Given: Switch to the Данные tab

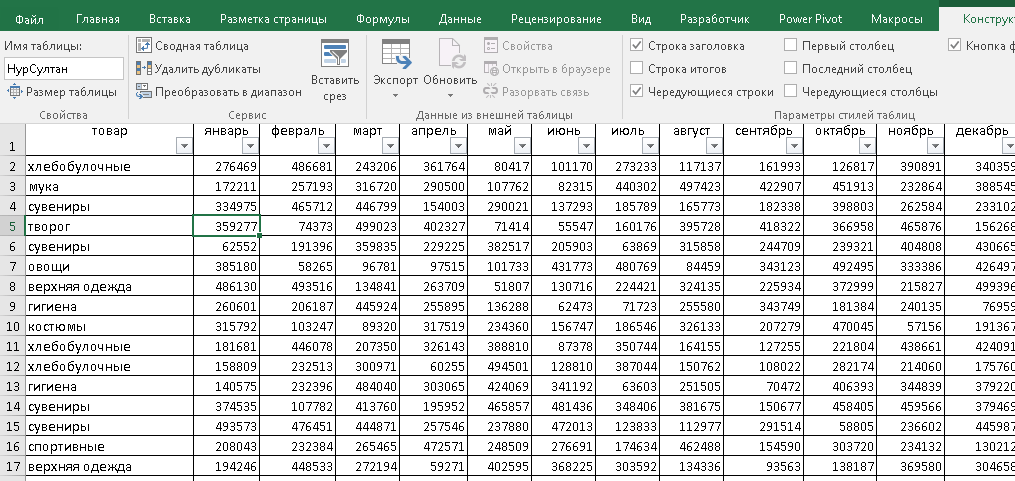Looking at the screenshot, I should pos(460,19).
